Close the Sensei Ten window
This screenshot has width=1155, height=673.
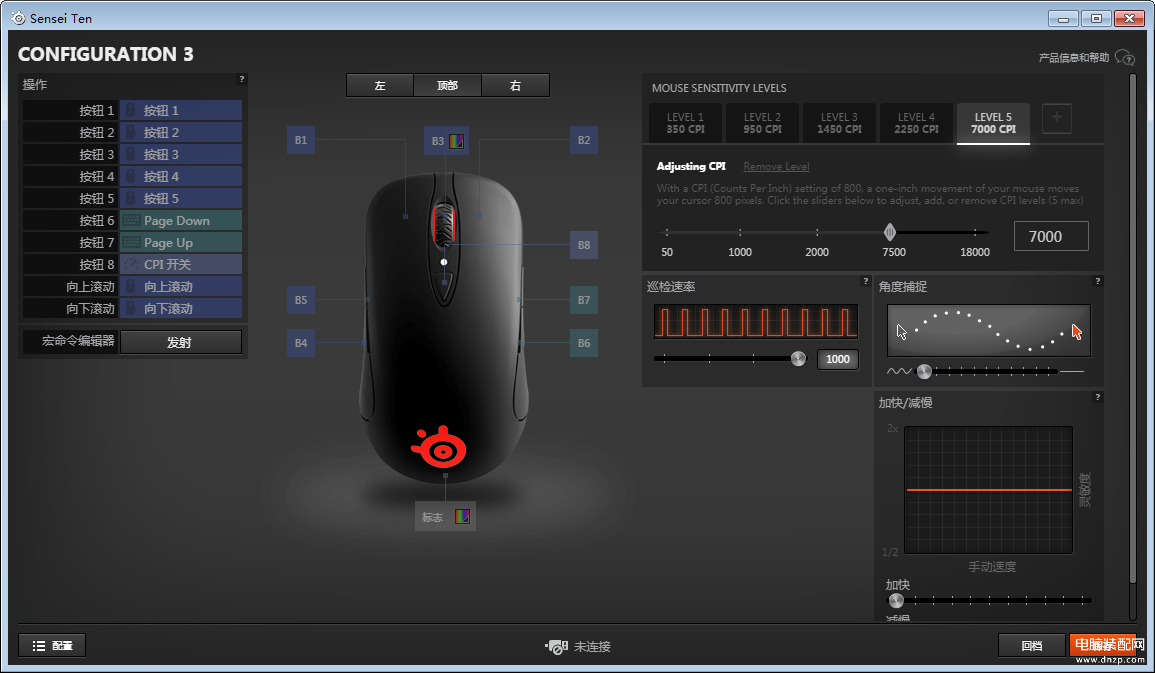[x=1129, y=18]
